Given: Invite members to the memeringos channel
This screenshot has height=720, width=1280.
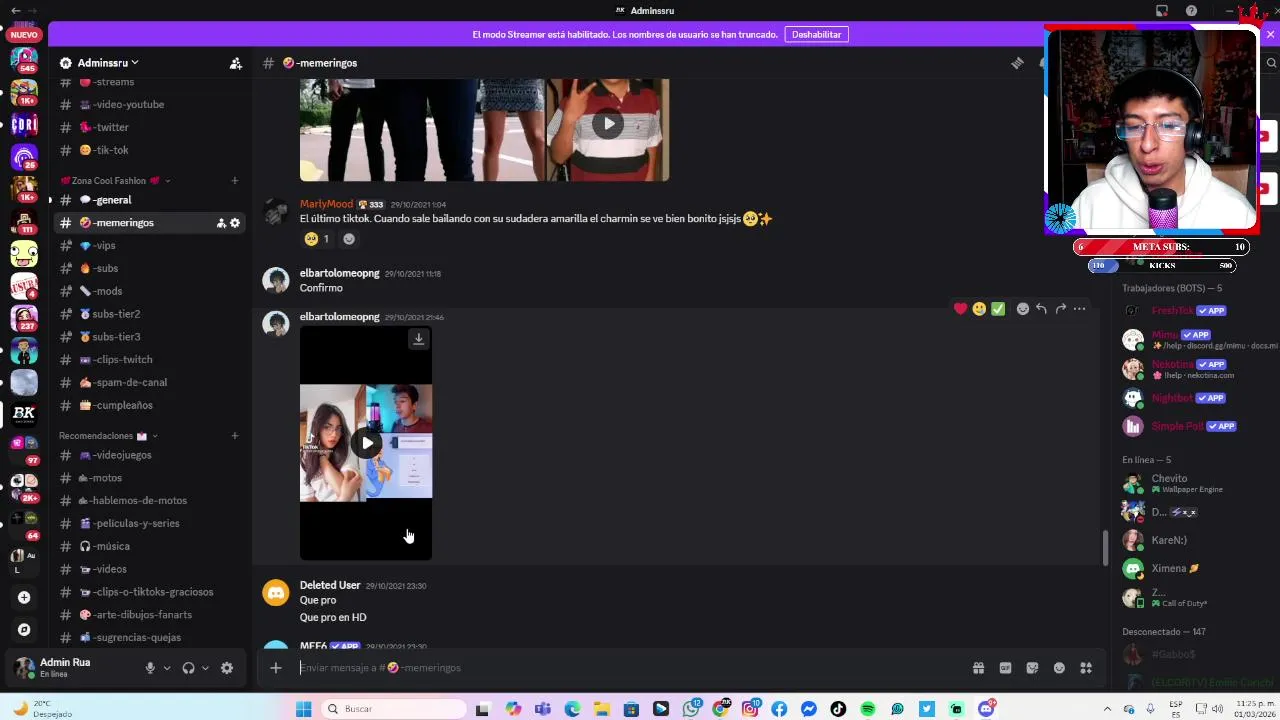Looking at the screenshot, I should pos(221,223).
